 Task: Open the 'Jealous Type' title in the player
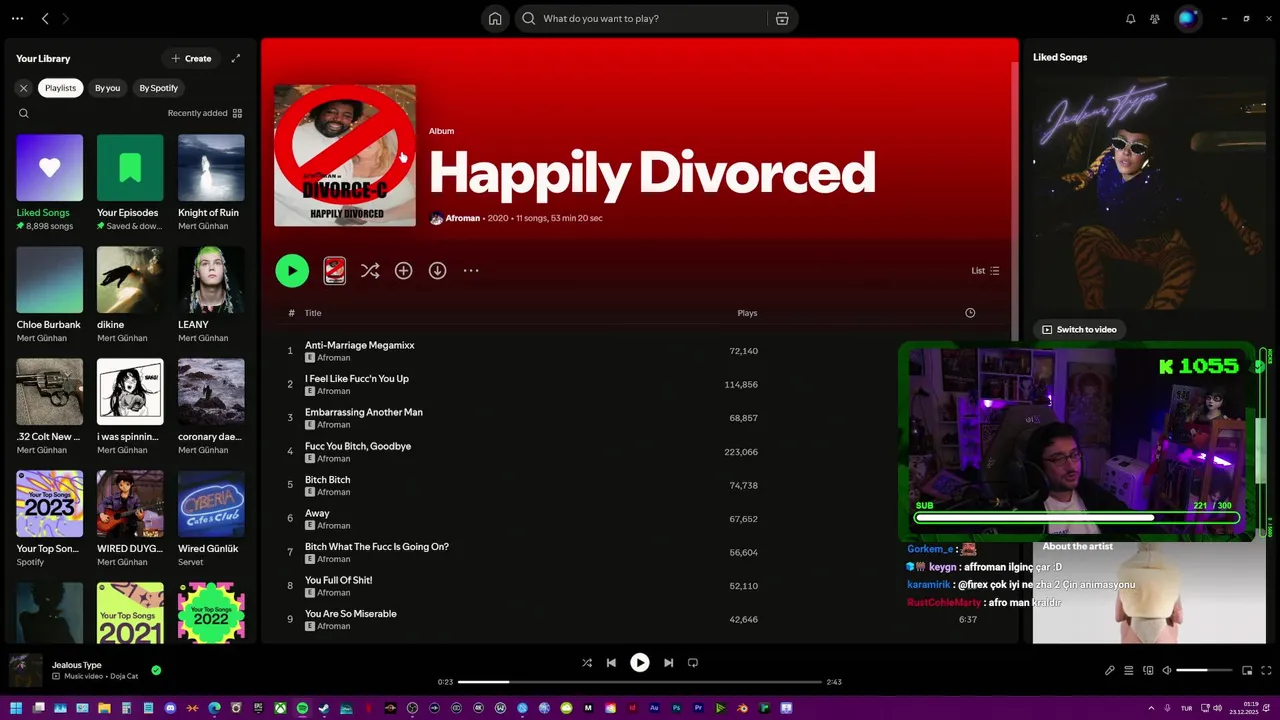coord(77,665)
